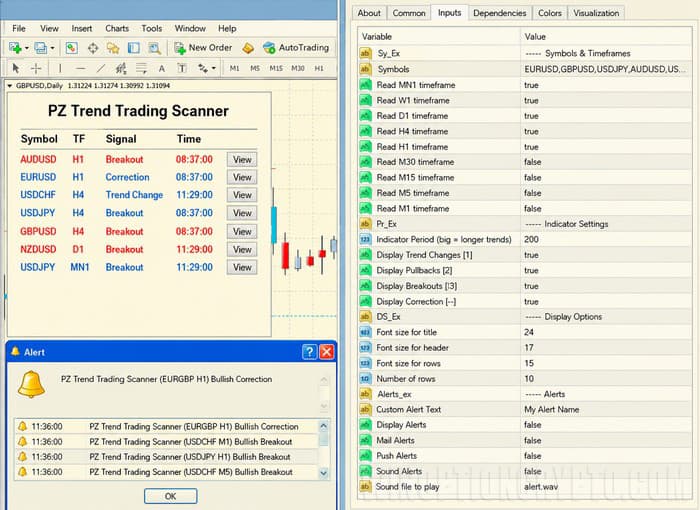This screenshot has height=510, width=700.
Task: Toggle the Read MN1 timeframe value
Action: [606, 85]
